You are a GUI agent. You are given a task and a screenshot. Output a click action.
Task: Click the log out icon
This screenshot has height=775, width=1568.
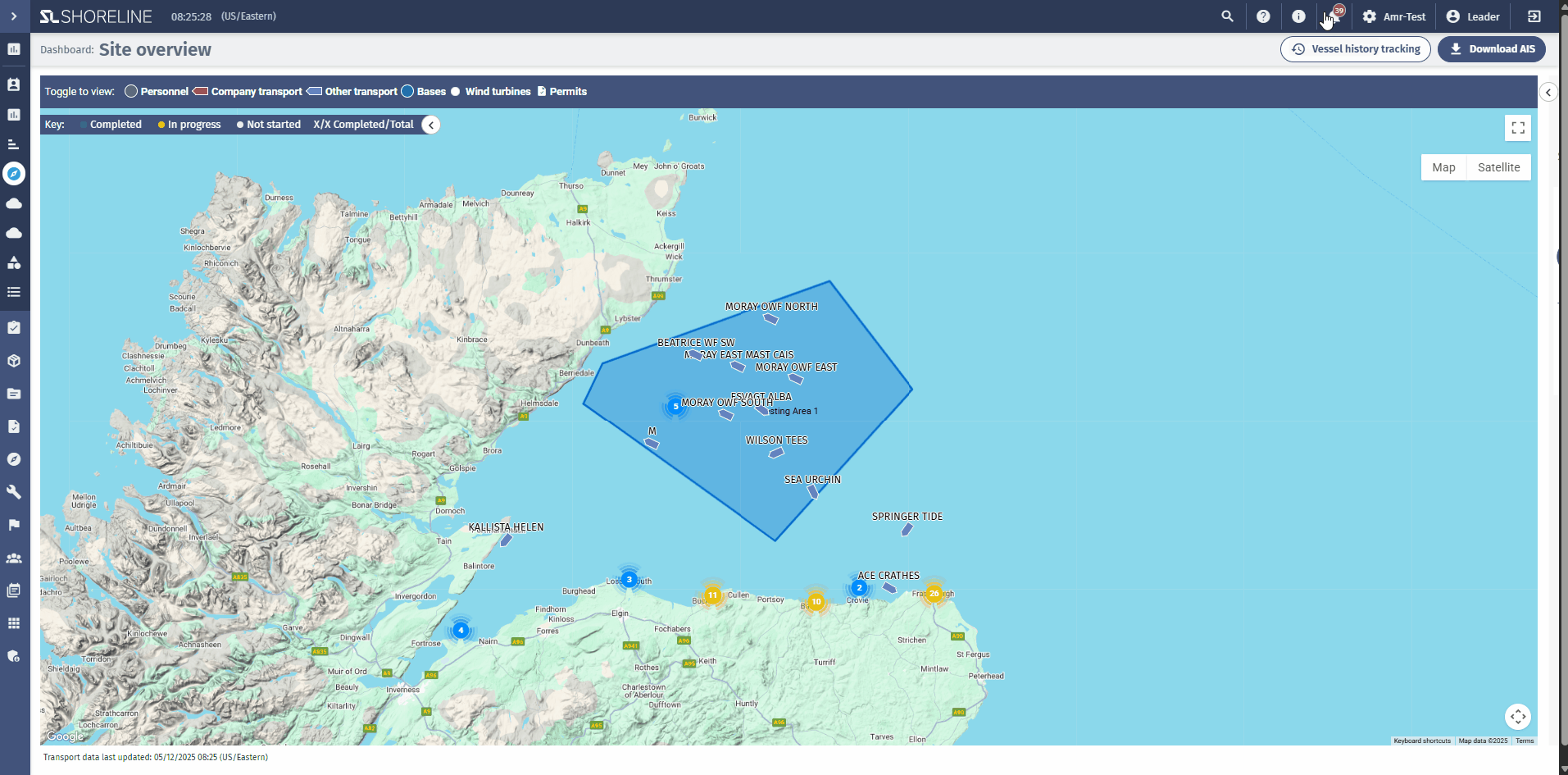coord(1534,16)
